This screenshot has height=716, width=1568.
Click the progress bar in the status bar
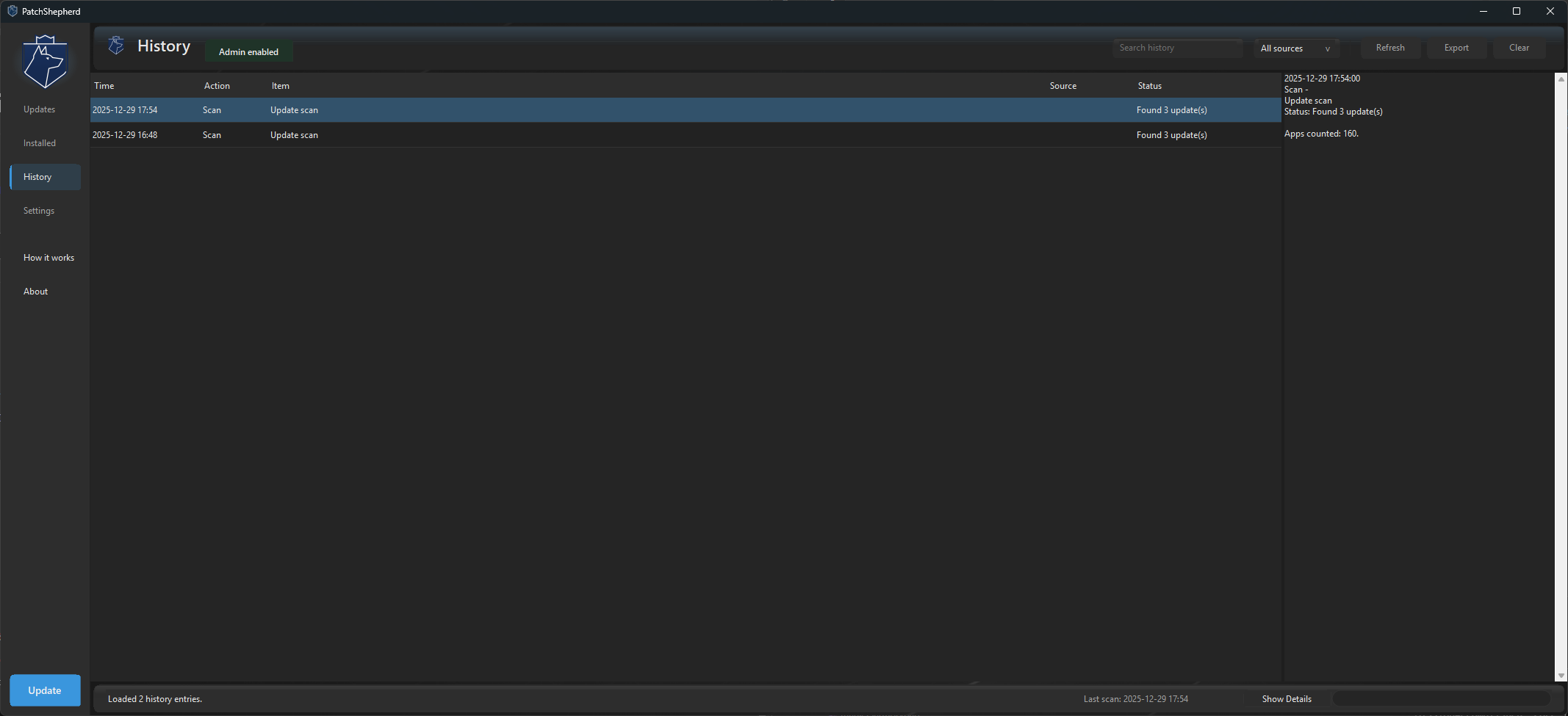click(x=1442, y=698)
